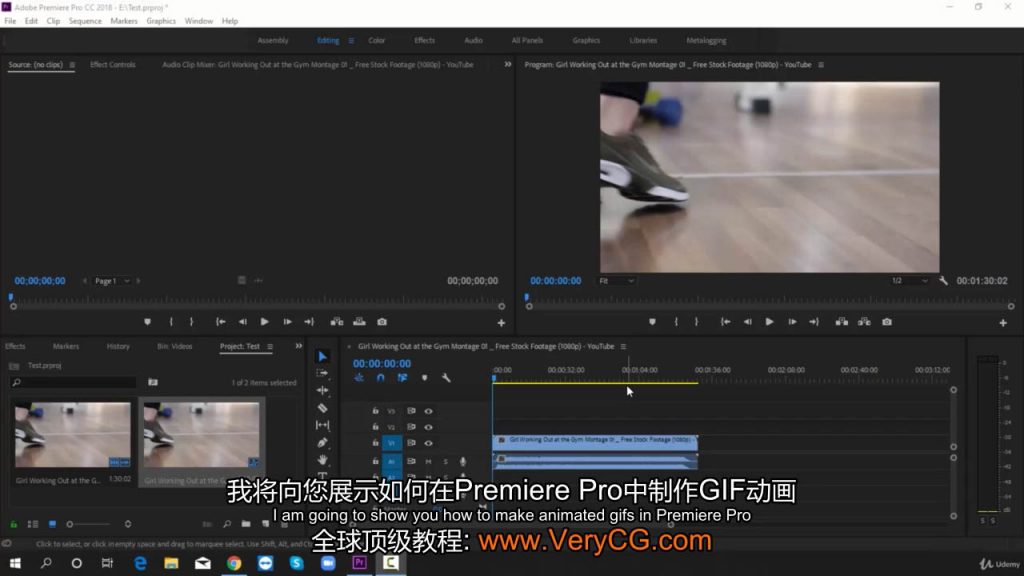Click Project panel search field

point(74,382)
